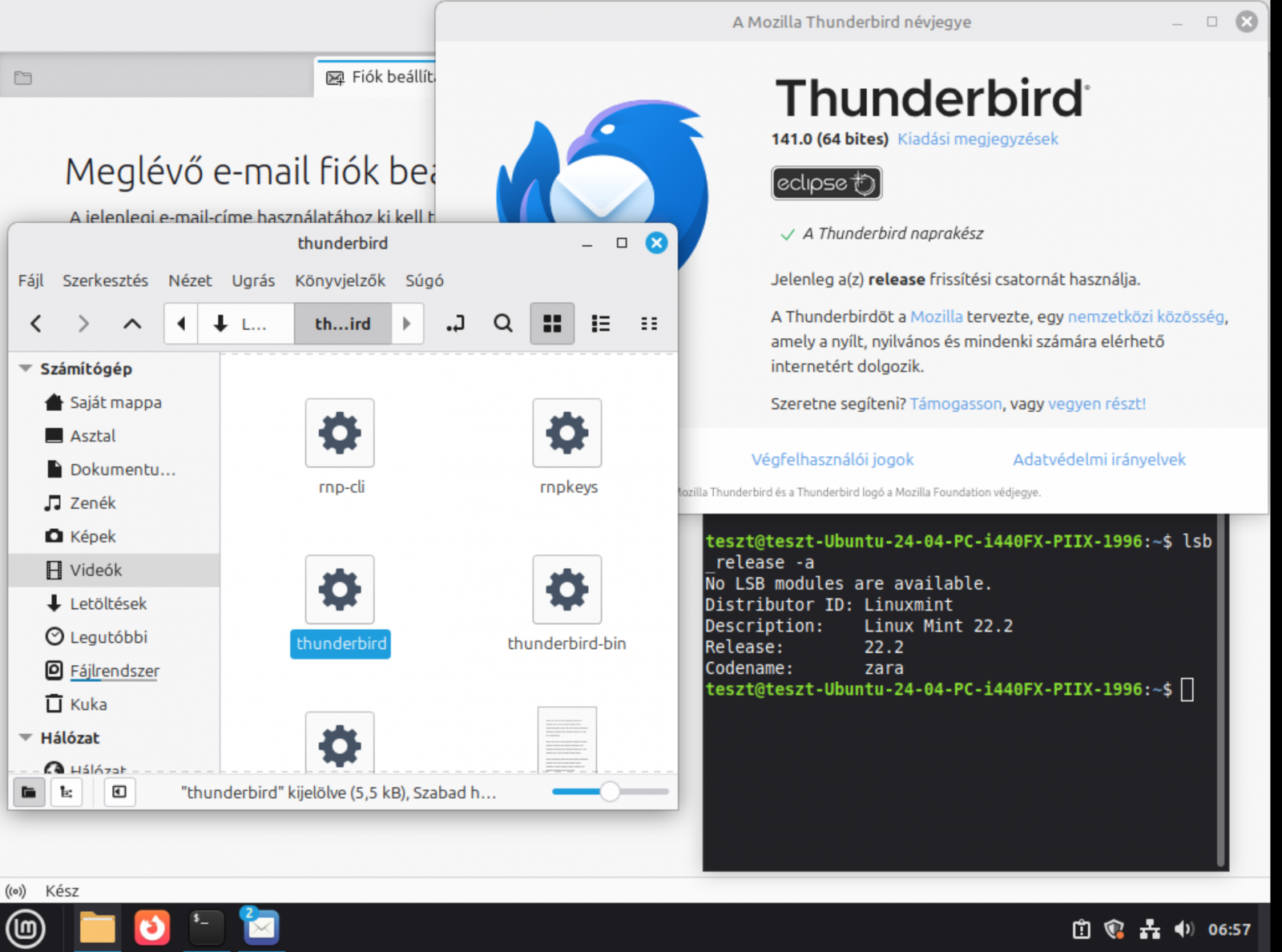Click the th...ird path button

point(343,324)
